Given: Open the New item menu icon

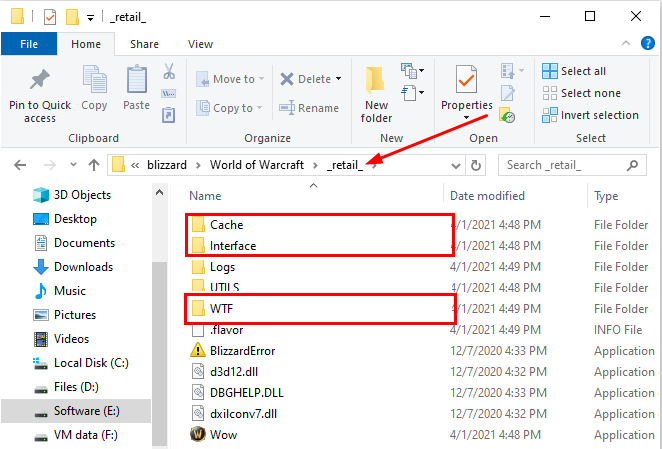Looking at the screenshot, I should click(412, 71).
